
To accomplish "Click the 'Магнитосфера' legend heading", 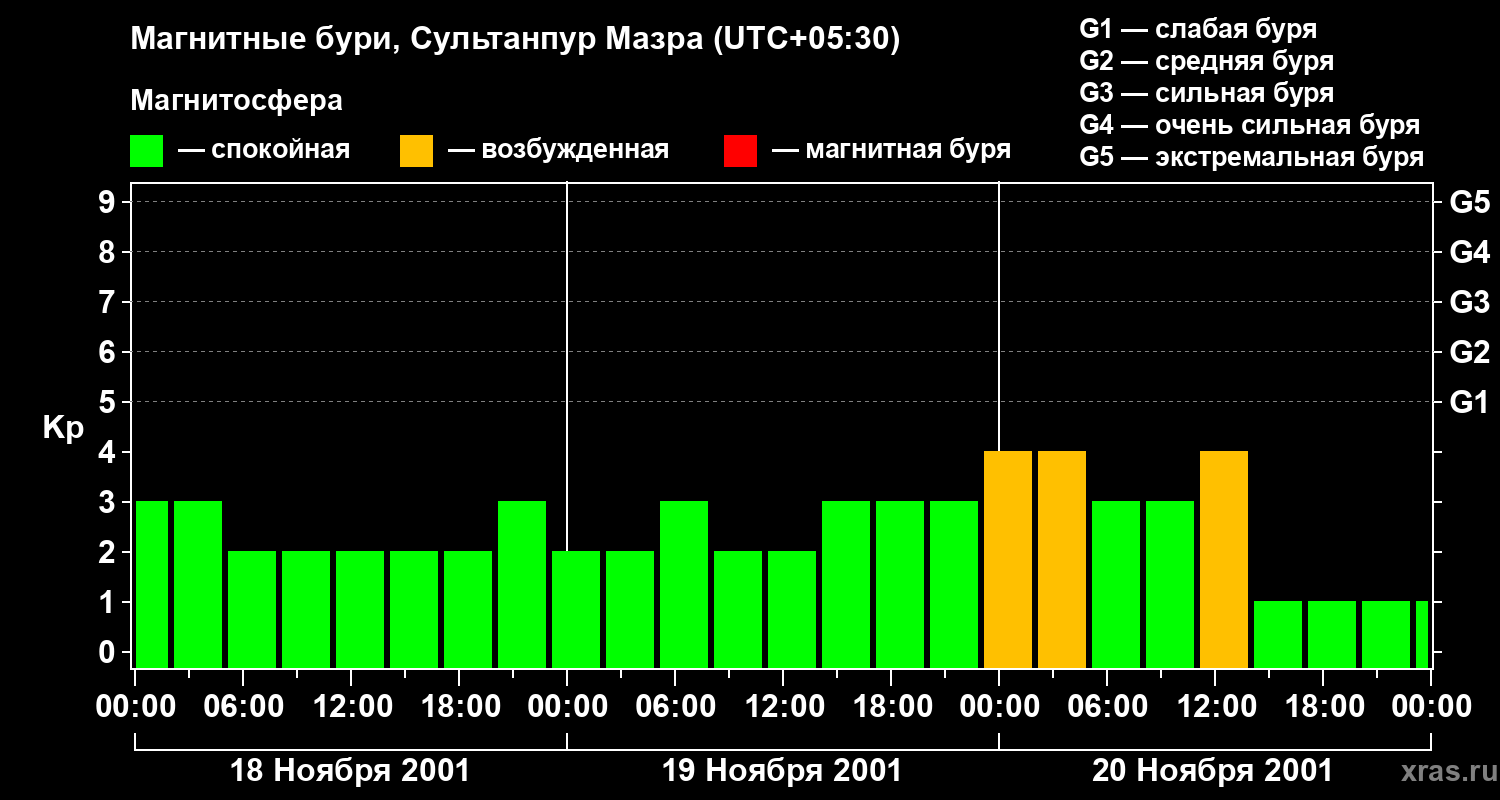I will click(237, 101).
